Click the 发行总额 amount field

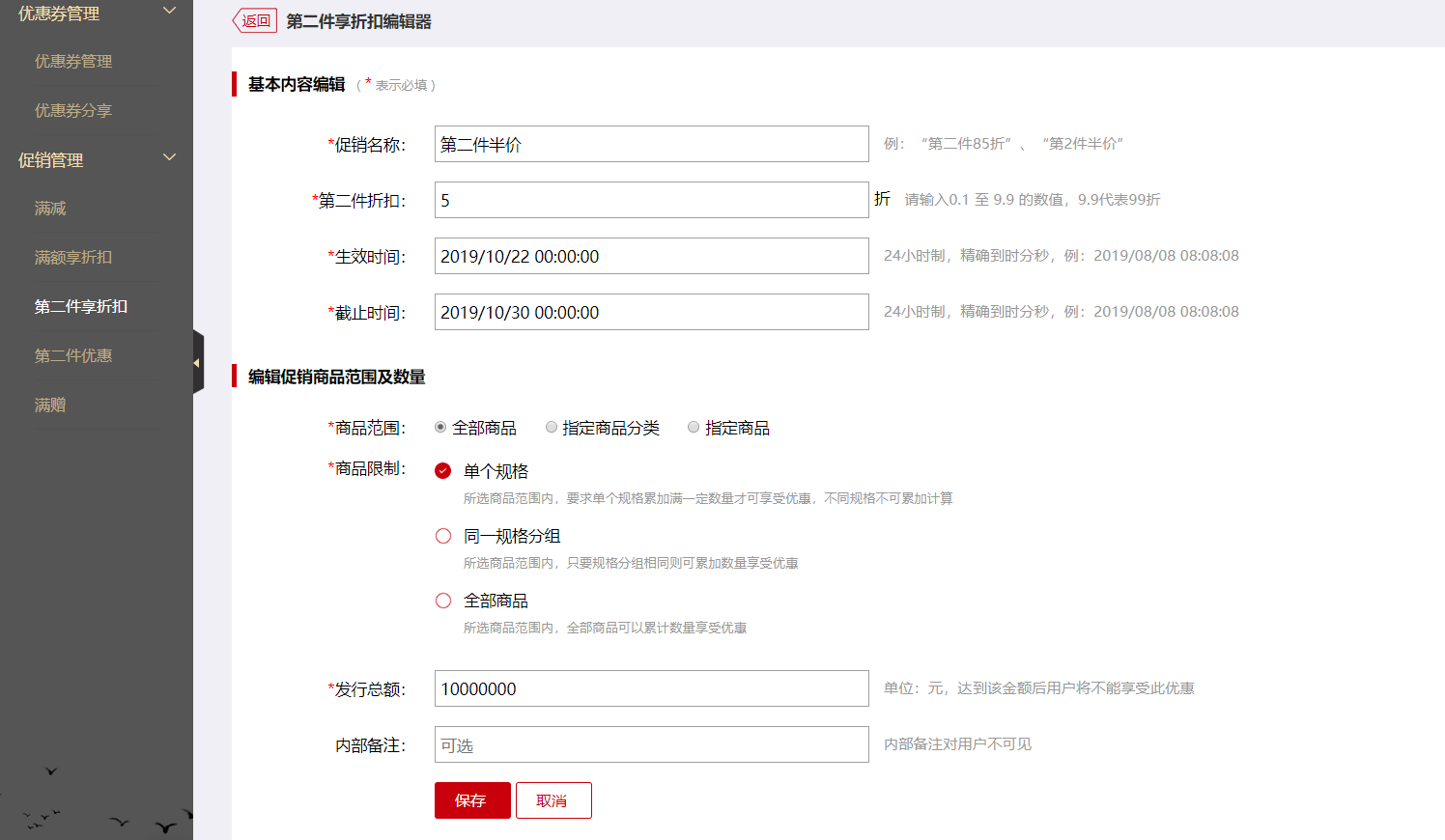pos(651,688)
